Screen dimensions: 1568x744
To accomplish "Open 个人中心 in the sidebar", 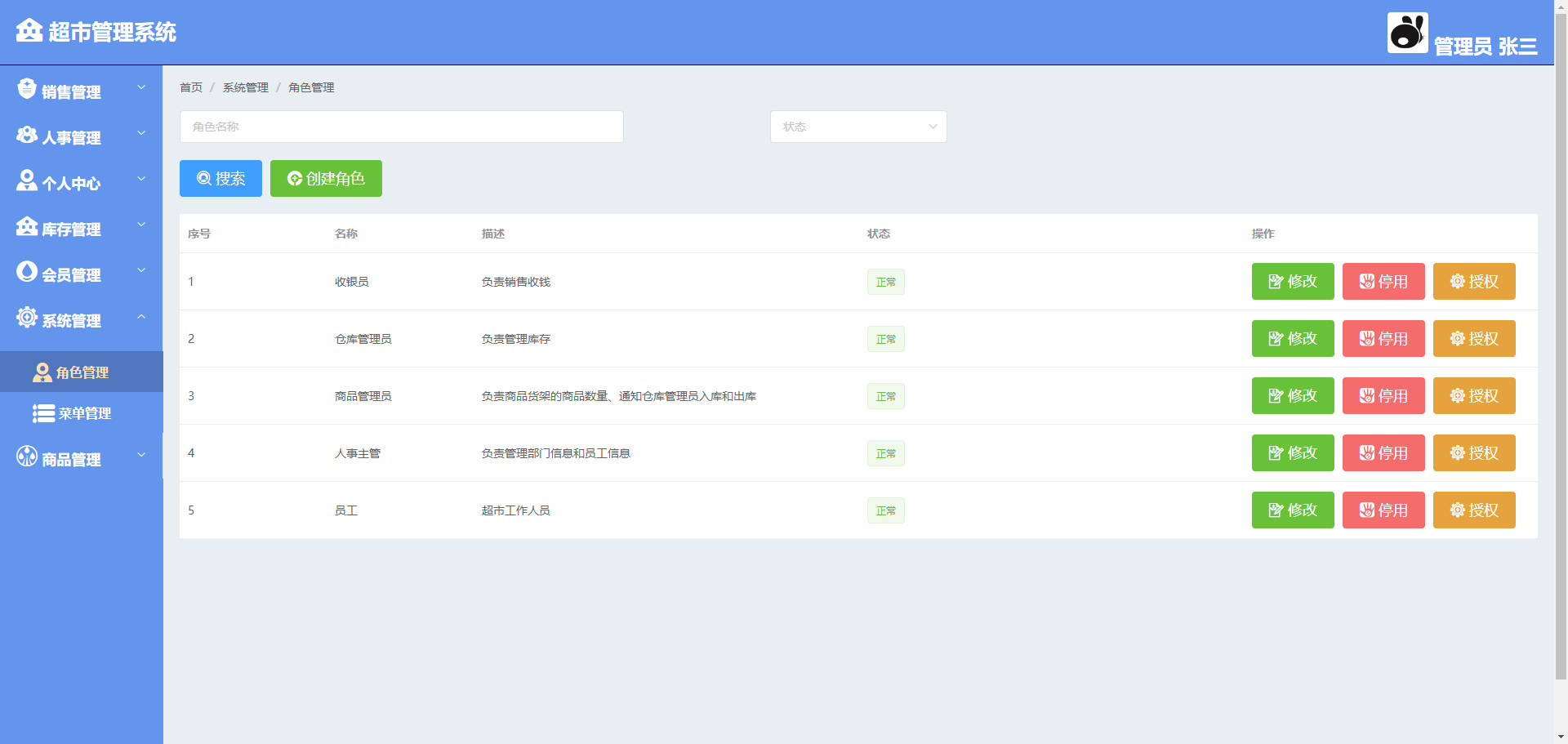I will [x=82, y=180].
